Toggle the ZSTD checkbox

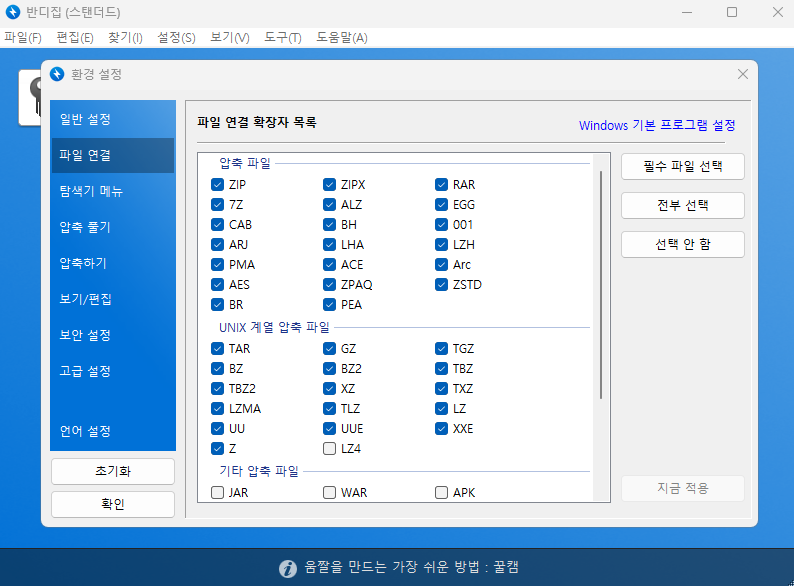pos(441,285)
